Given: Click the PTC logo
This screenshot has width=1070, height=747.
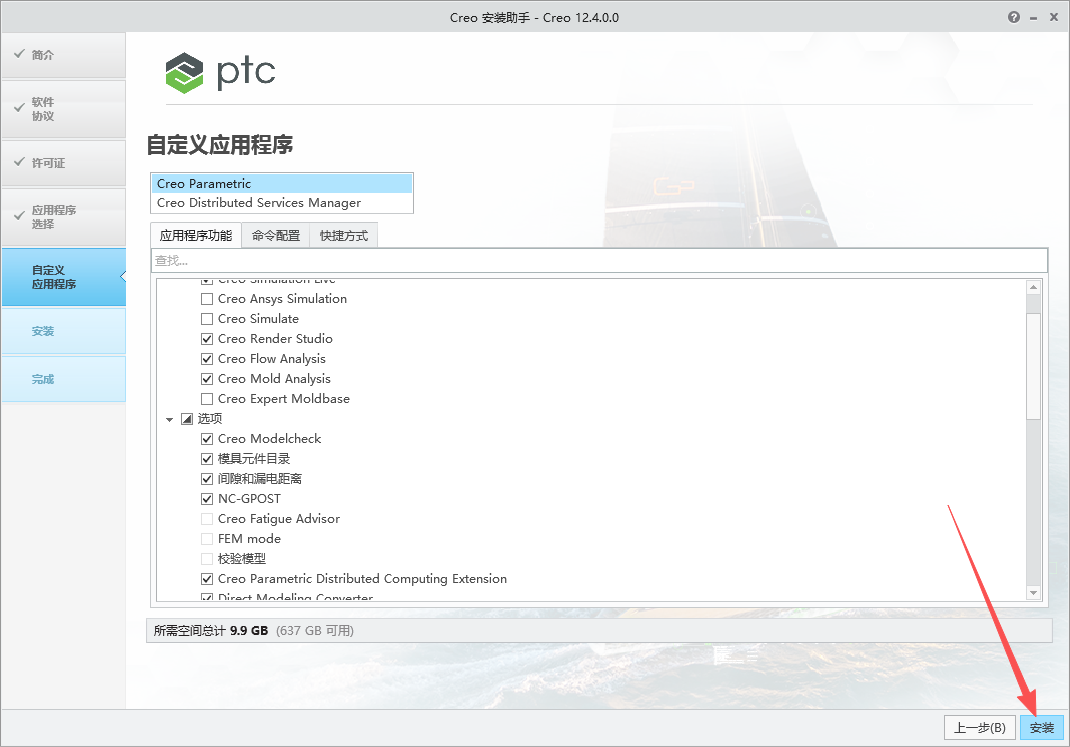Looking at the screenshot, I should click(x=220, y=72).
